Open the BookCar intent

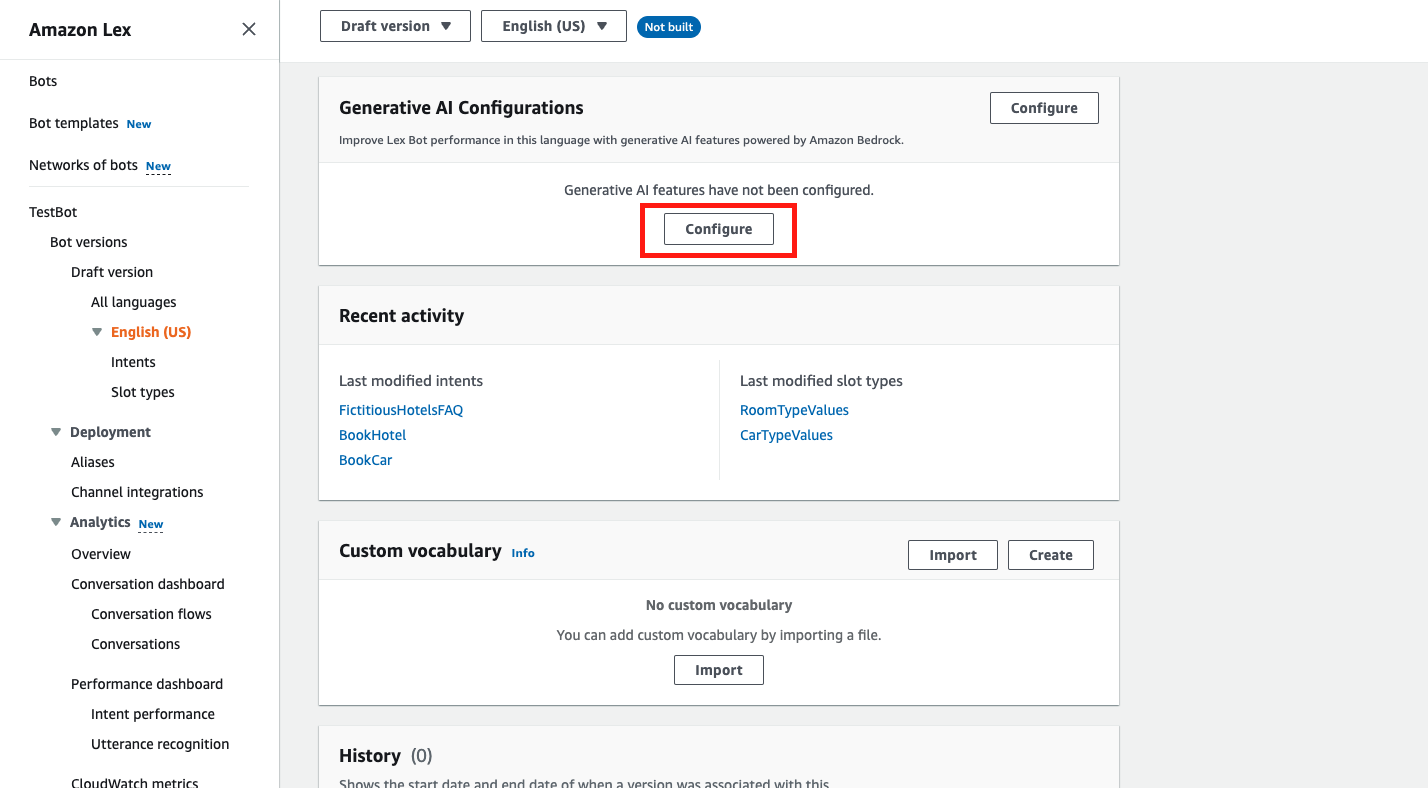366,459
